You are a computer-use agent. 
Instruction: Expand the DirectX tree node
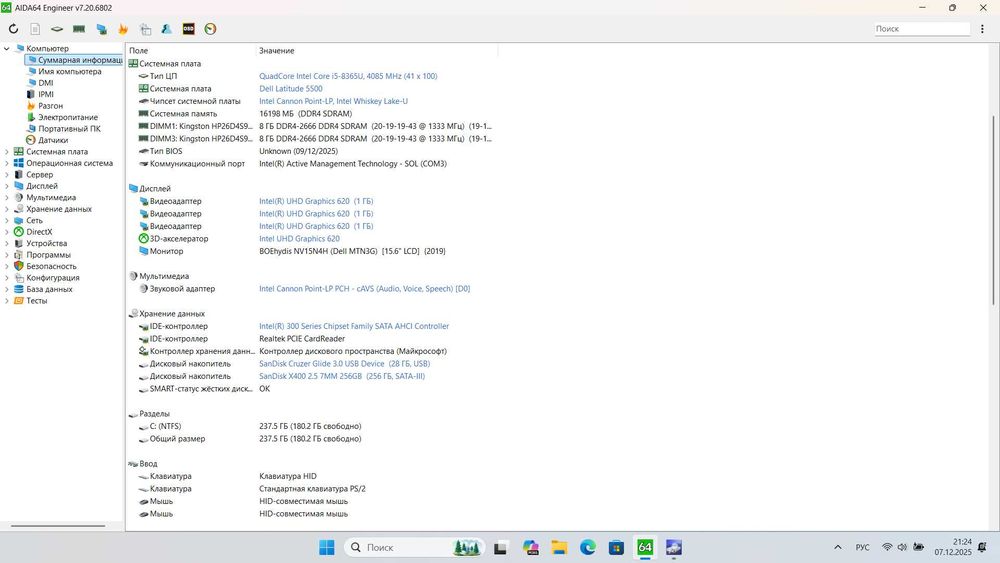pos(6,232)
